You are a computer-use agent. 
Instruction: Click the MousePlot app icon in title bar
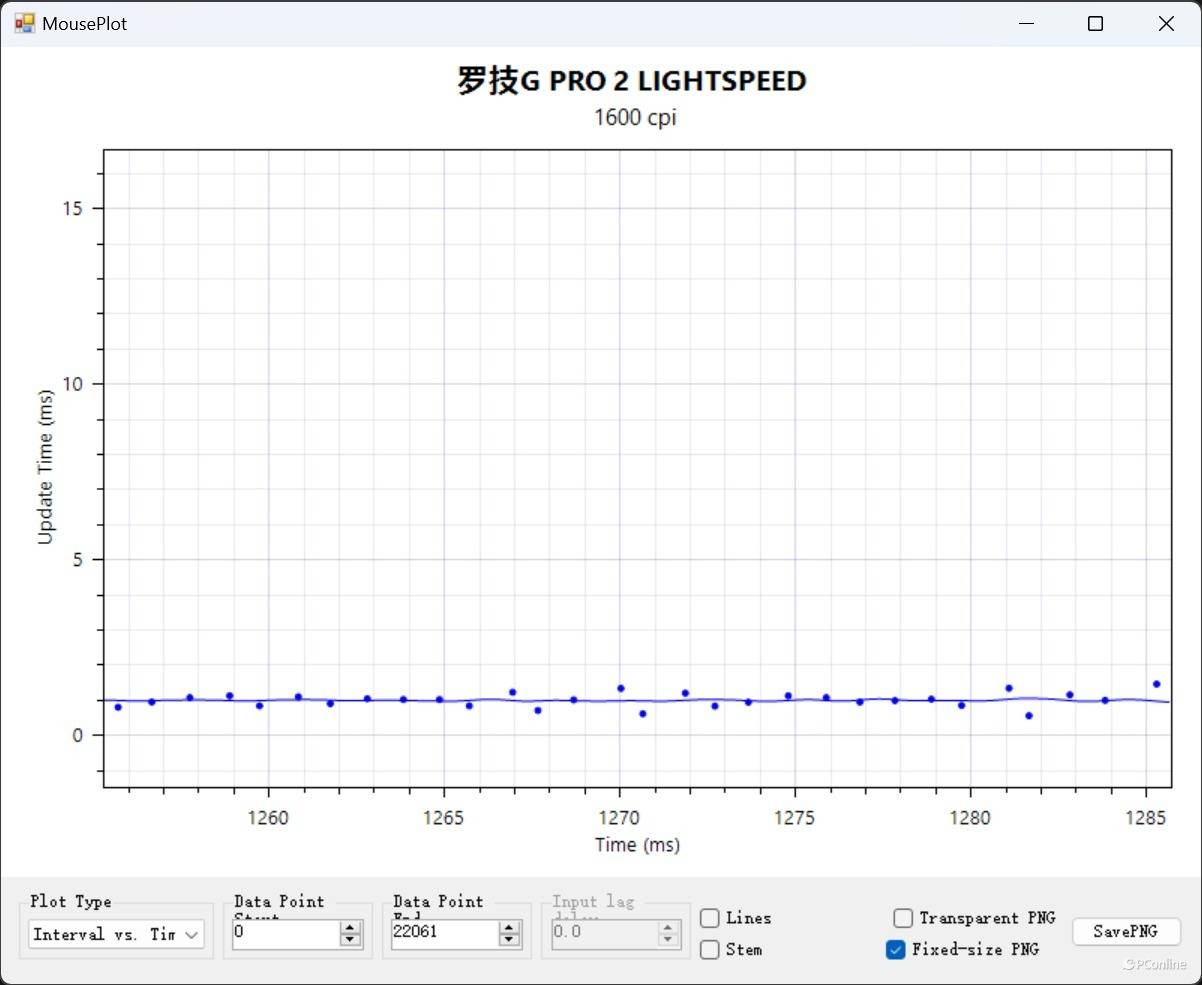[x=24, y=23]
